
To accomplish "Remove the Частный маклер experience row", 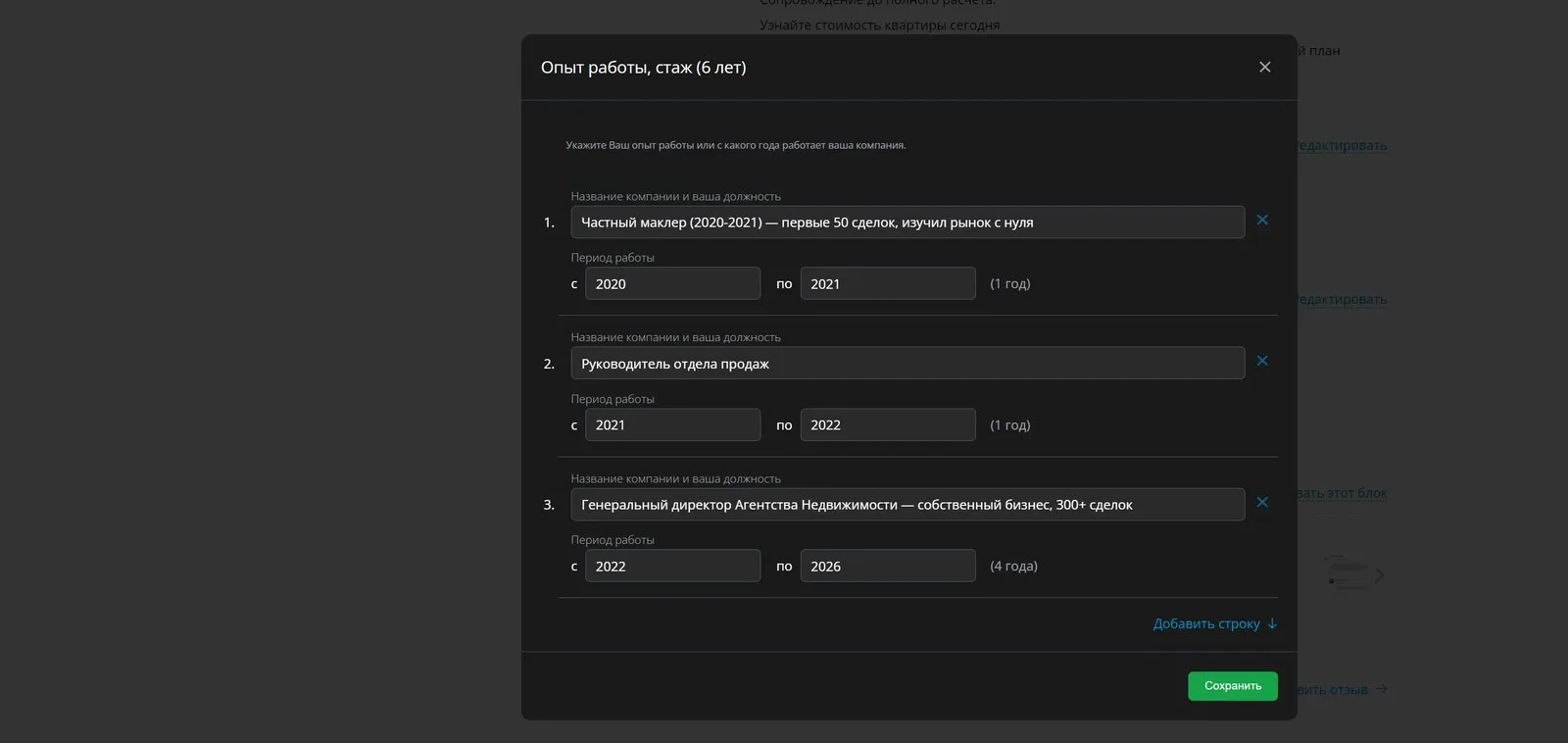I will pyautogui.click(x=1262, y=221).
